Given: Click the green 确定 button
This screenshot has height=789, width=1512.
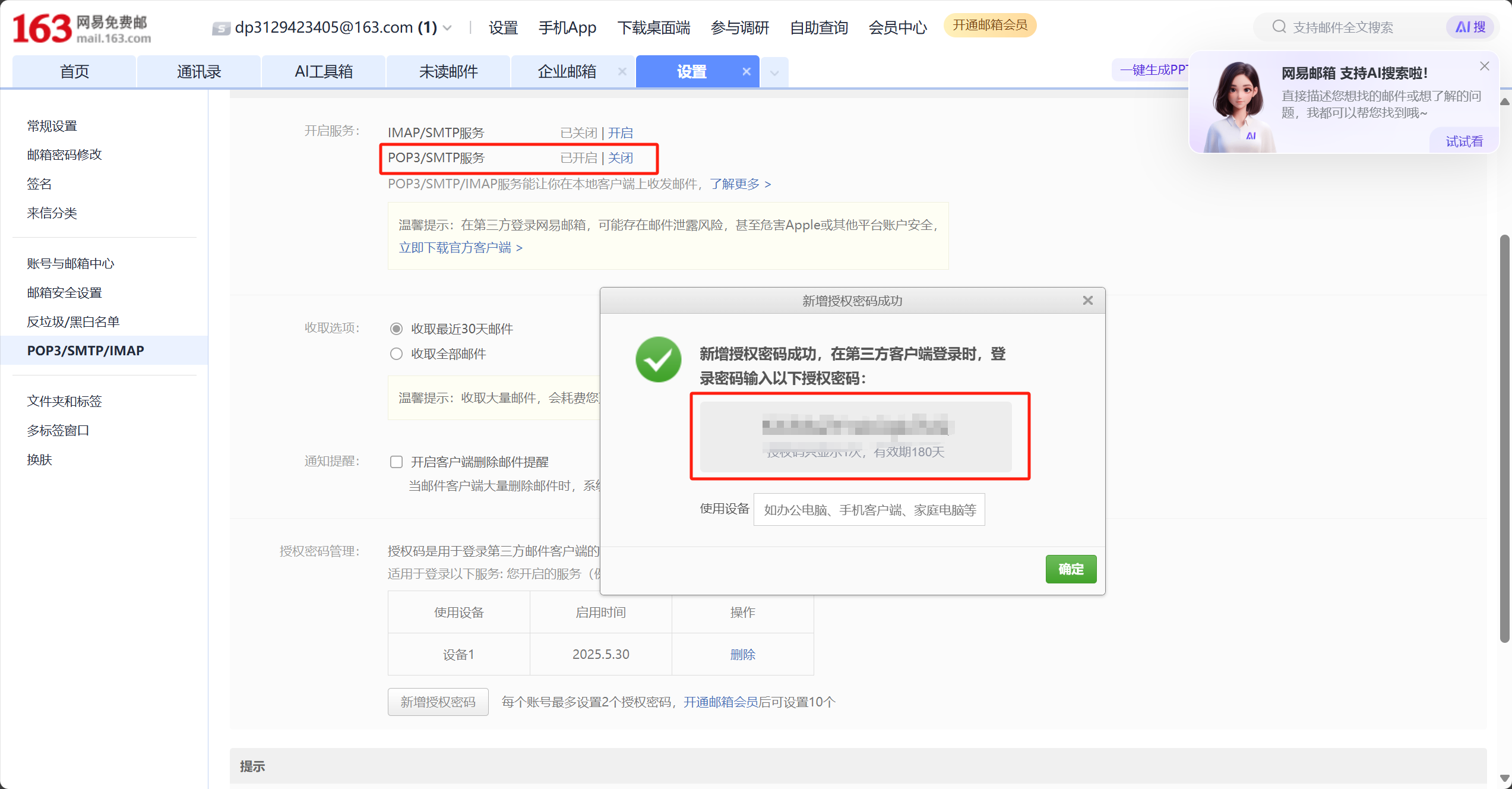Looking at the screenshot, I should (1070, 569).
